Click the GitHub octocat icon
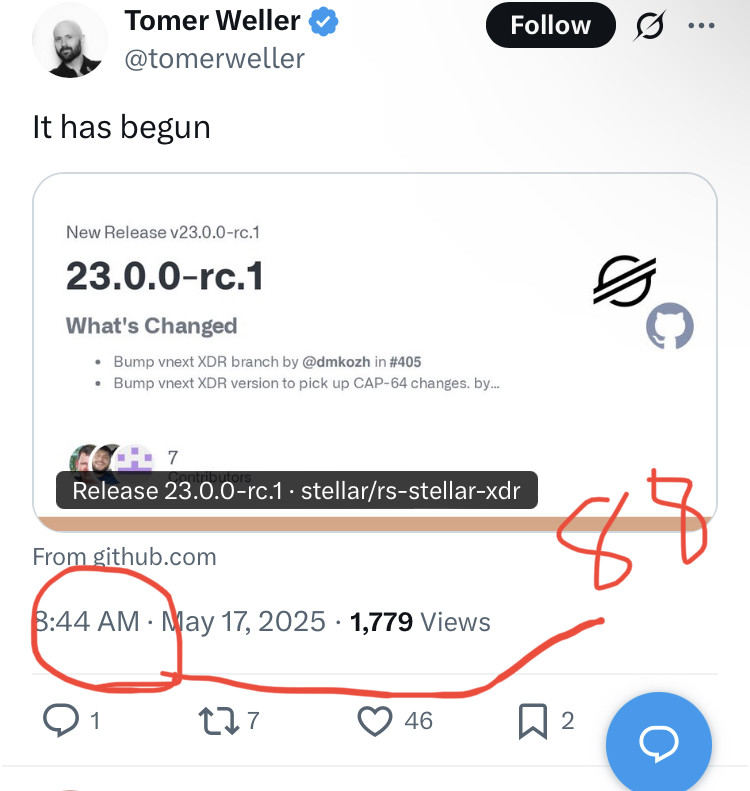The height and width of the screenshot is (791, 750). coord(670,327)
